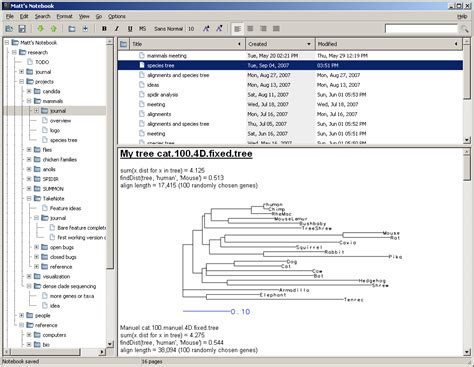Click the folder icon in list header

pyautogui.click(x=123, y=44)
